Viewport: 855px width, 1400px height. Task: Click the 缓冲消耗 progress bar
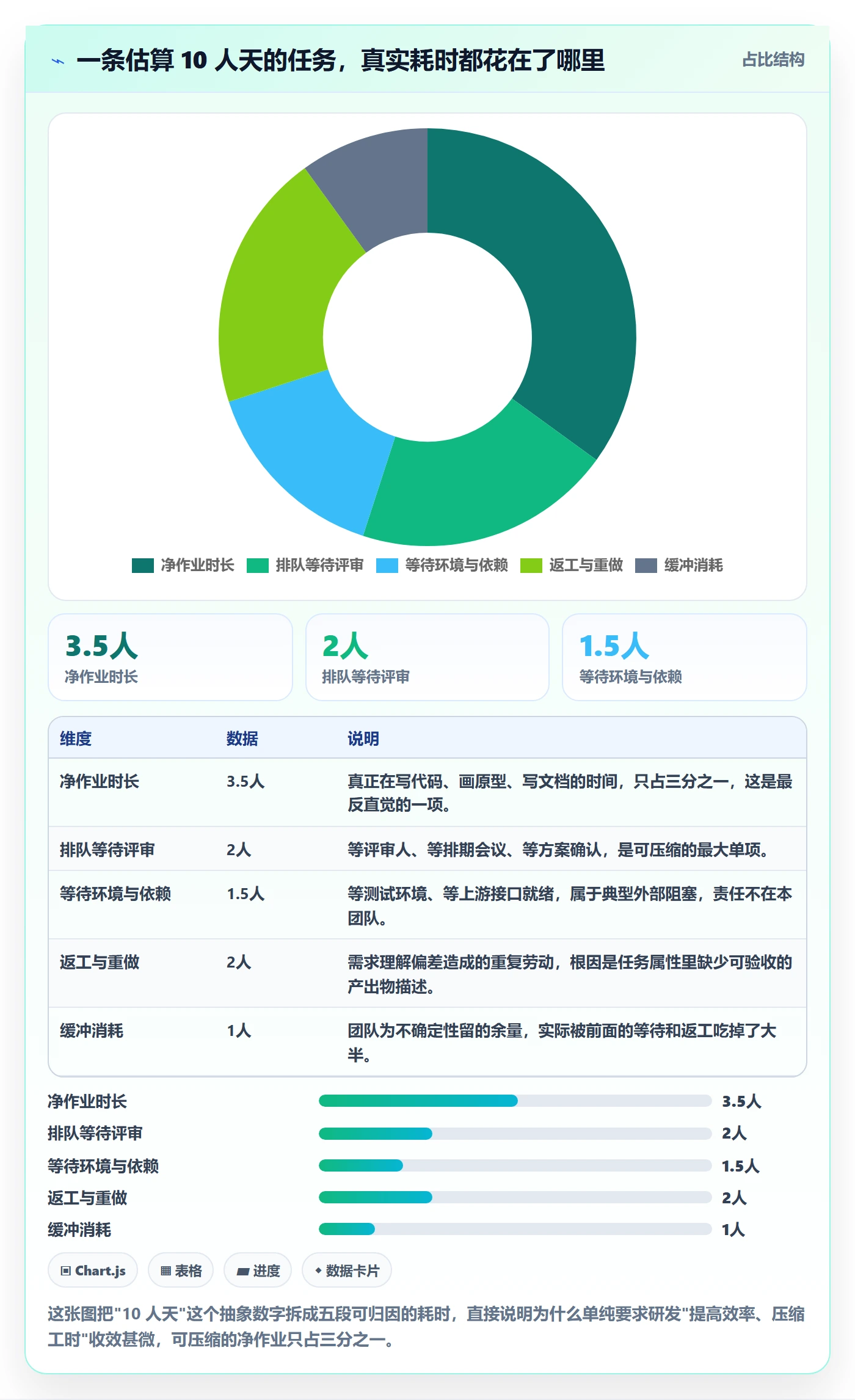coord(515,1229)
